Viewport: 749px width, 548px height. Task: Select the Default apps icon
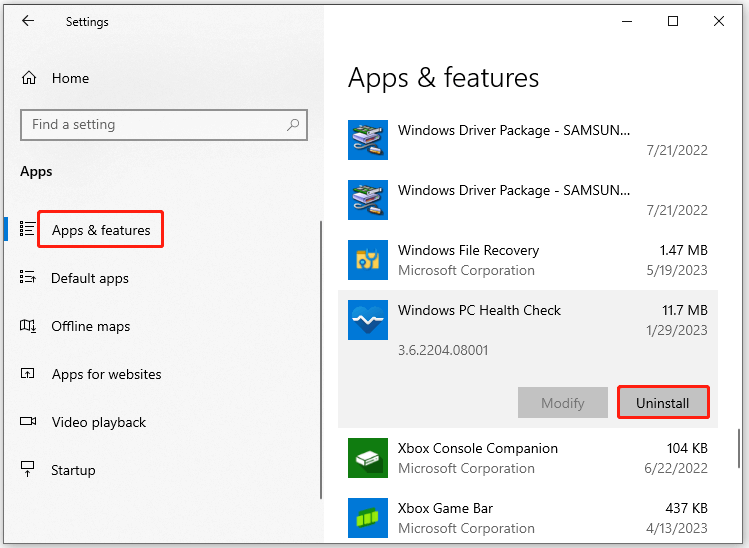[x=27, y=277]
